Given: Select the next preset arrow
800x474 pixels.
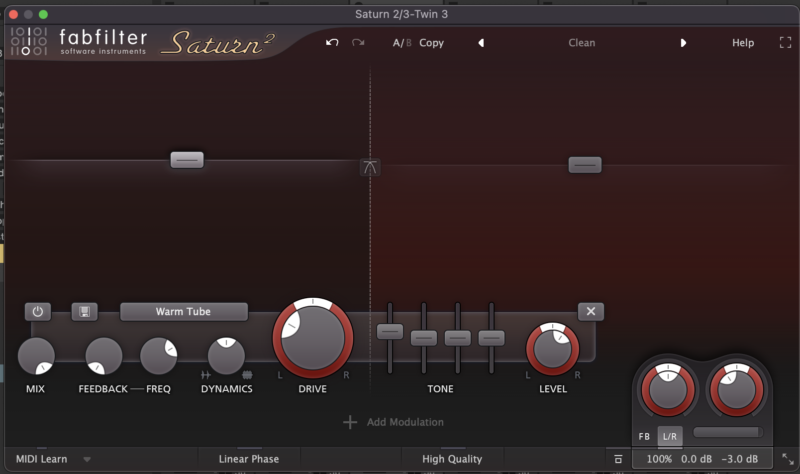Looking at the screenshot, I should 683,43.
